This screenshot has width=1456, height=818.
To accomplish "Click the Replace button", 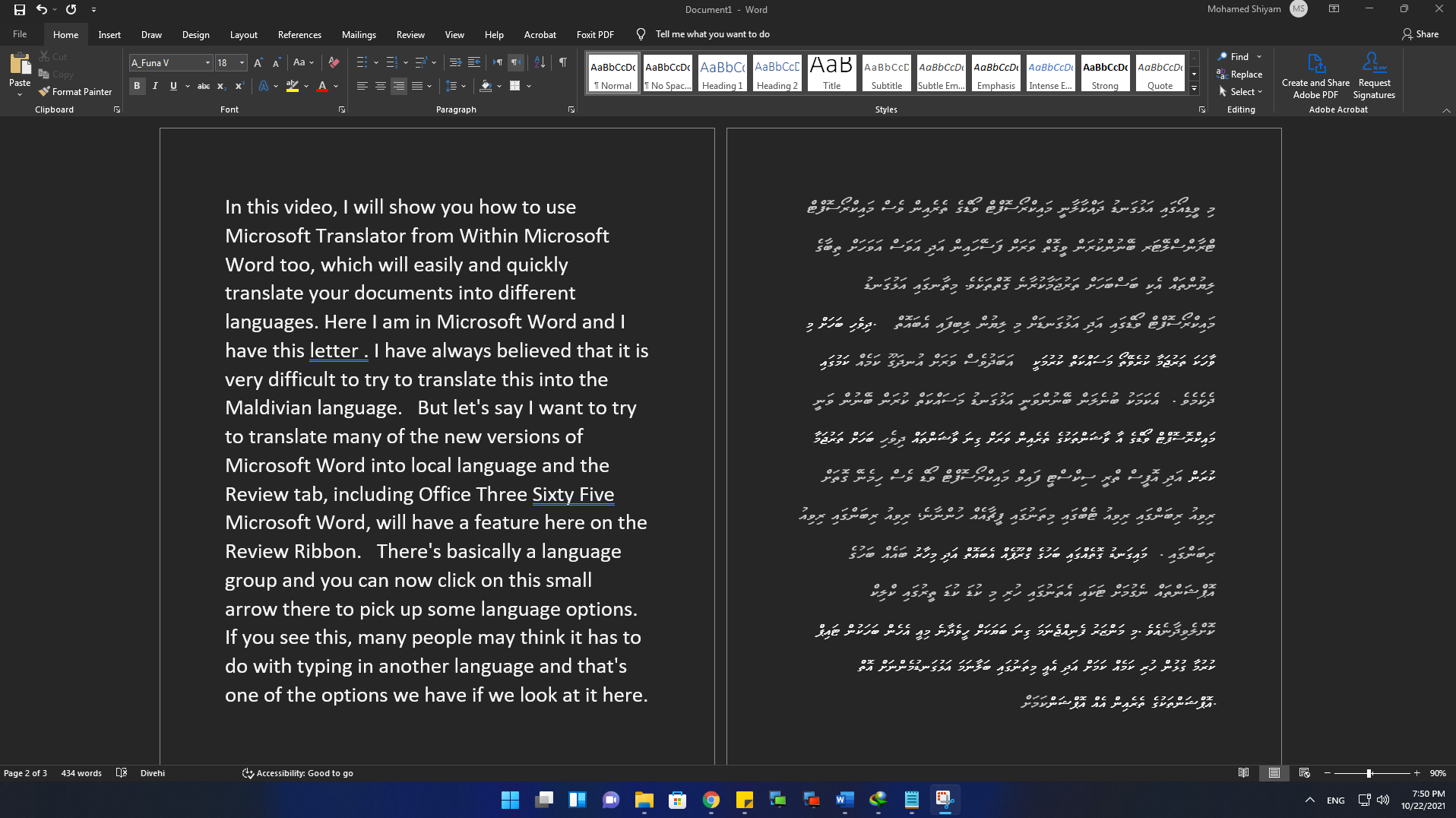I will 1239,75.
